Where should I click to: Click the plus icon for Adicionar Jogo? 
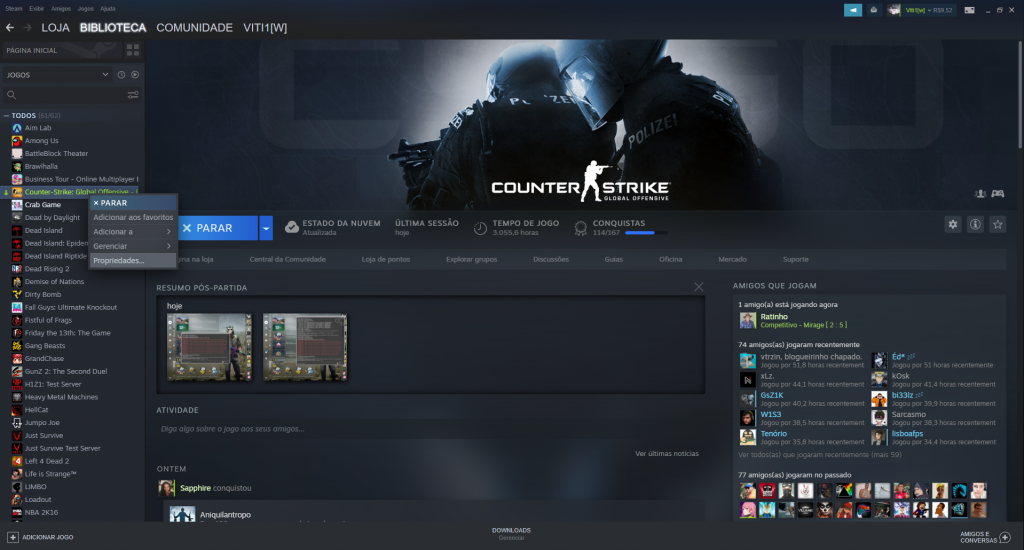[x=12, y=537]
